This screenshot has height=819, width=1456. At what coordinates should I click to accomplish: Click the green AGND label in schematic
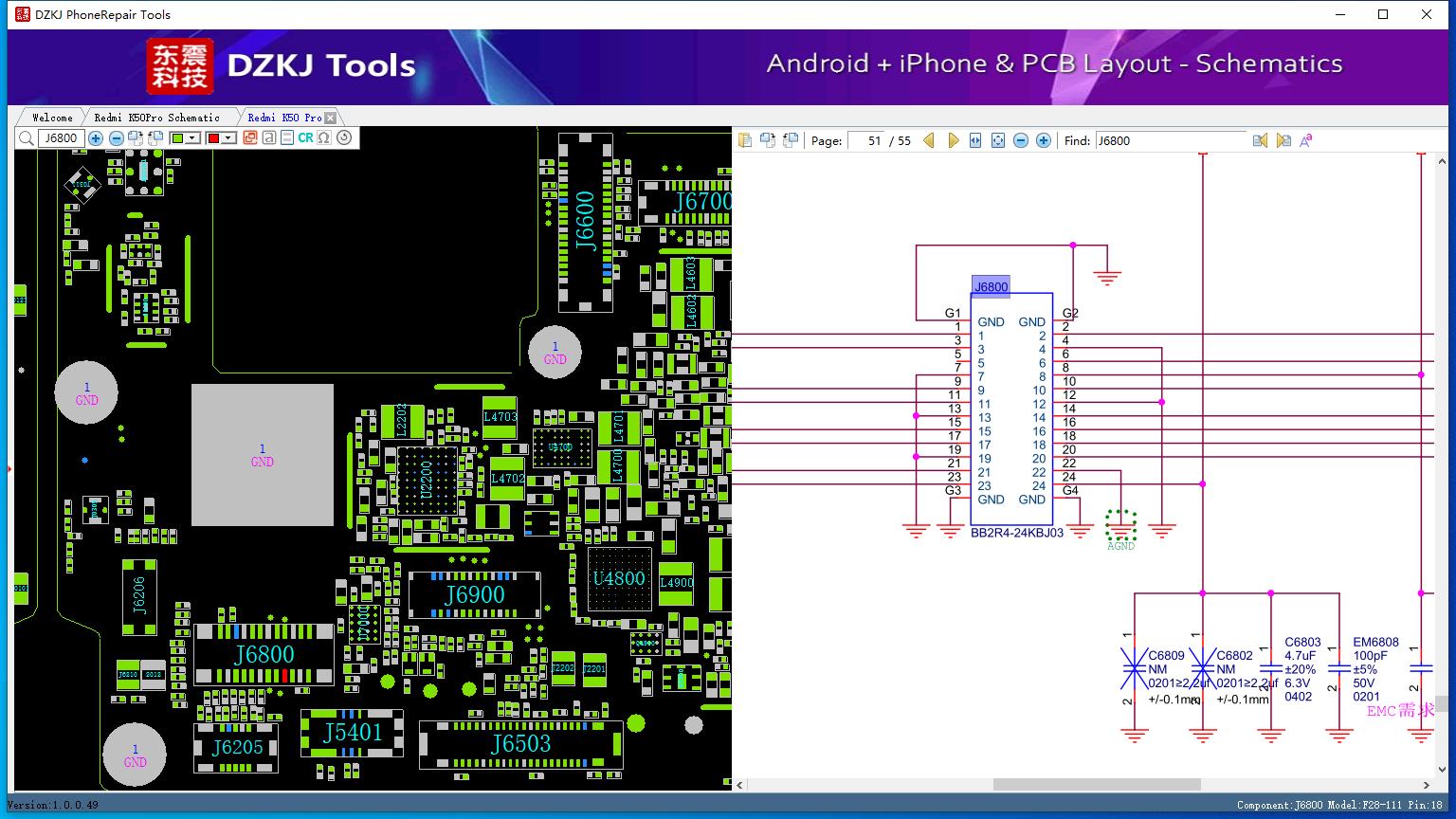point(1120,546)
